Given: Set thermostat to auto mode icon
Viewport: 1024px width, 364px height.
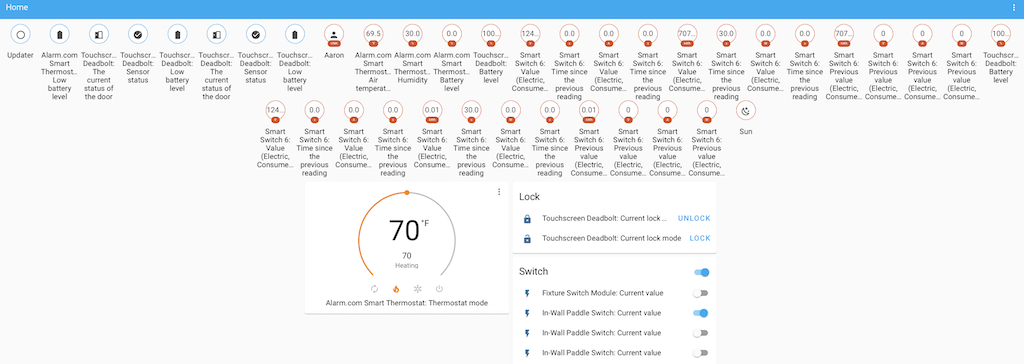Looking at the screenshot, I should click(x=374, y=289).
